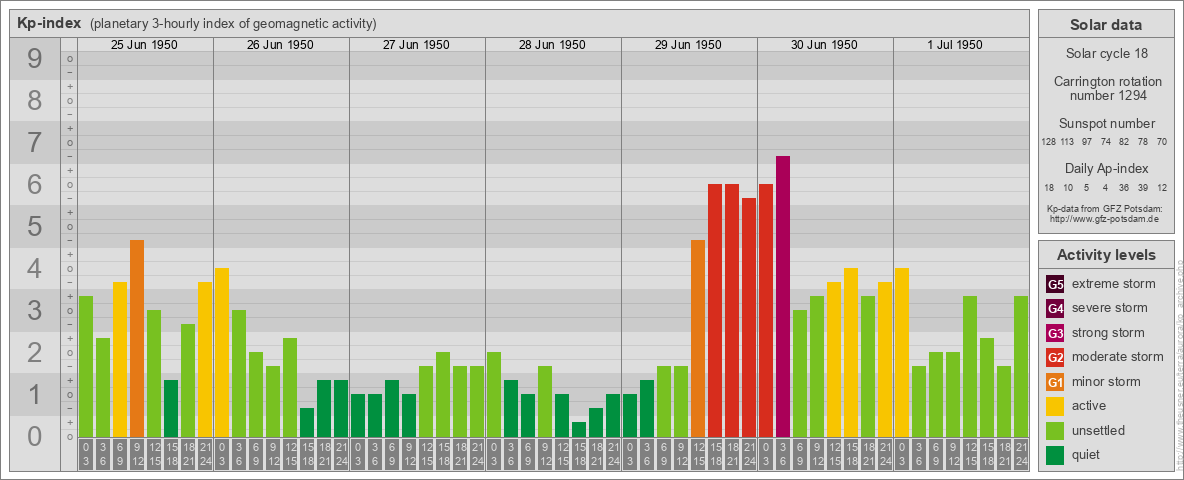Viewport: 1184px width, 480px height.
Task: Click the Activity levels panel heading
Action: click(x=1105, y=255)
